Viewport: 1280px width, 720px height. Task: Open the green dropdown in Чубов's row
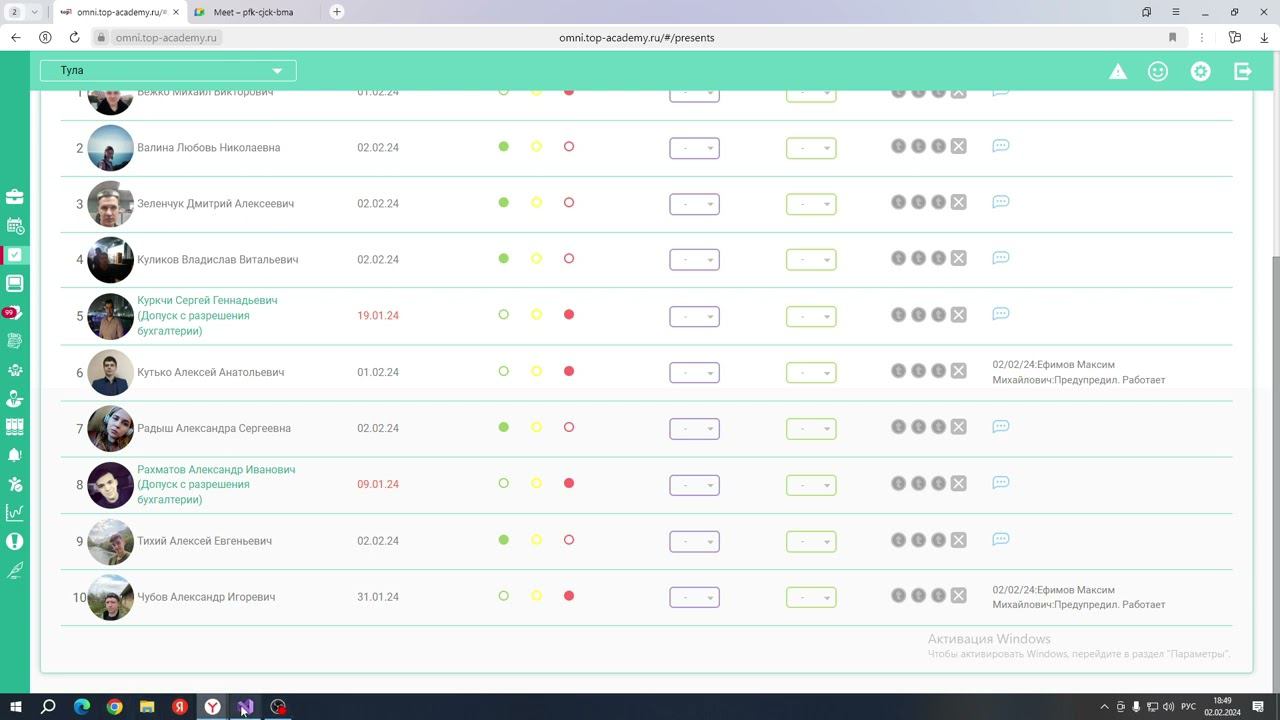(x=811, y=598)
